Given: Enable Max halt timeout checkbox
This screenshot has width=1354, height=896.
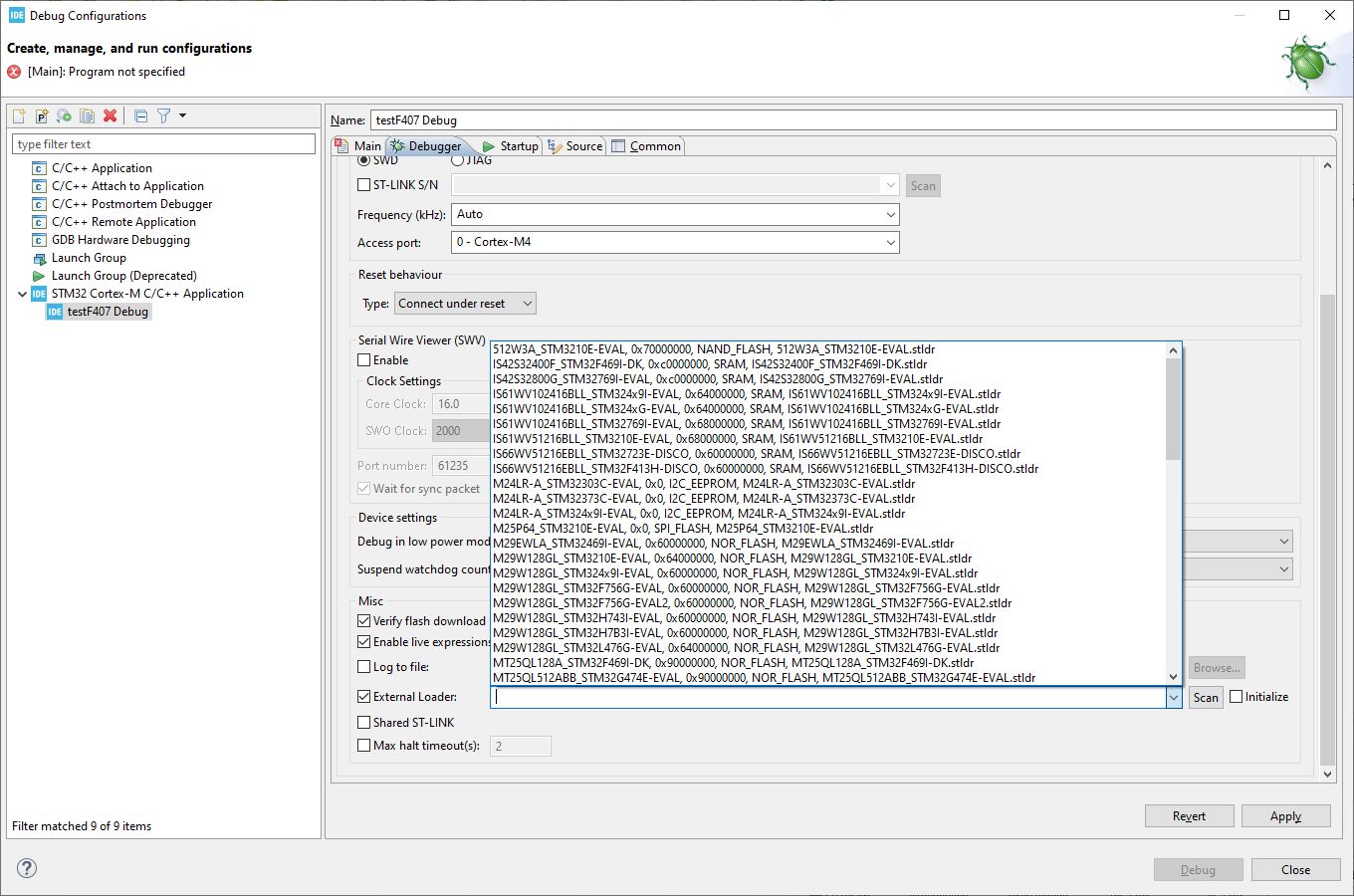Looking at the screenshot, I should click(x=363, y=746).
